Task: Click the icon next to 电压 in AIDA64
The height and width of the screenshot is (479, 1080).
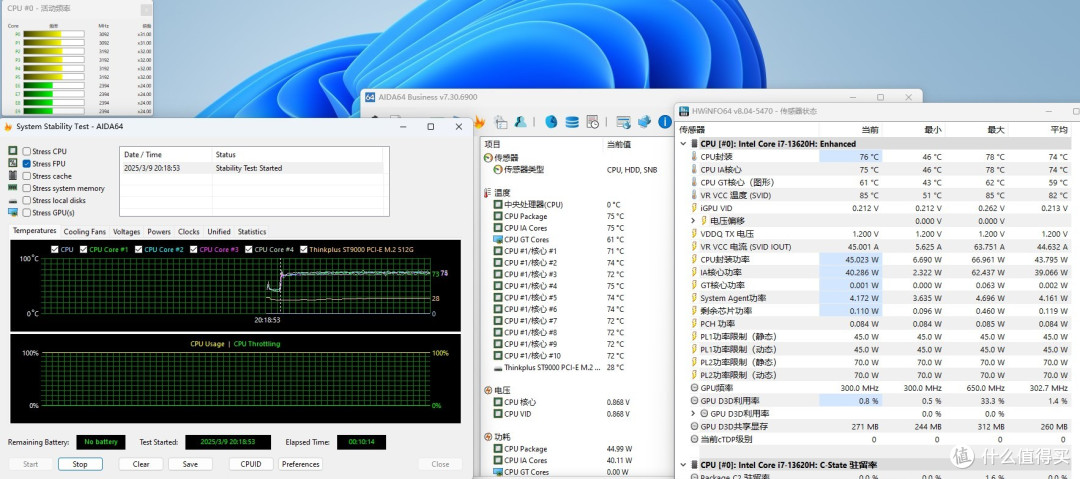Action: tap(488, 390)
